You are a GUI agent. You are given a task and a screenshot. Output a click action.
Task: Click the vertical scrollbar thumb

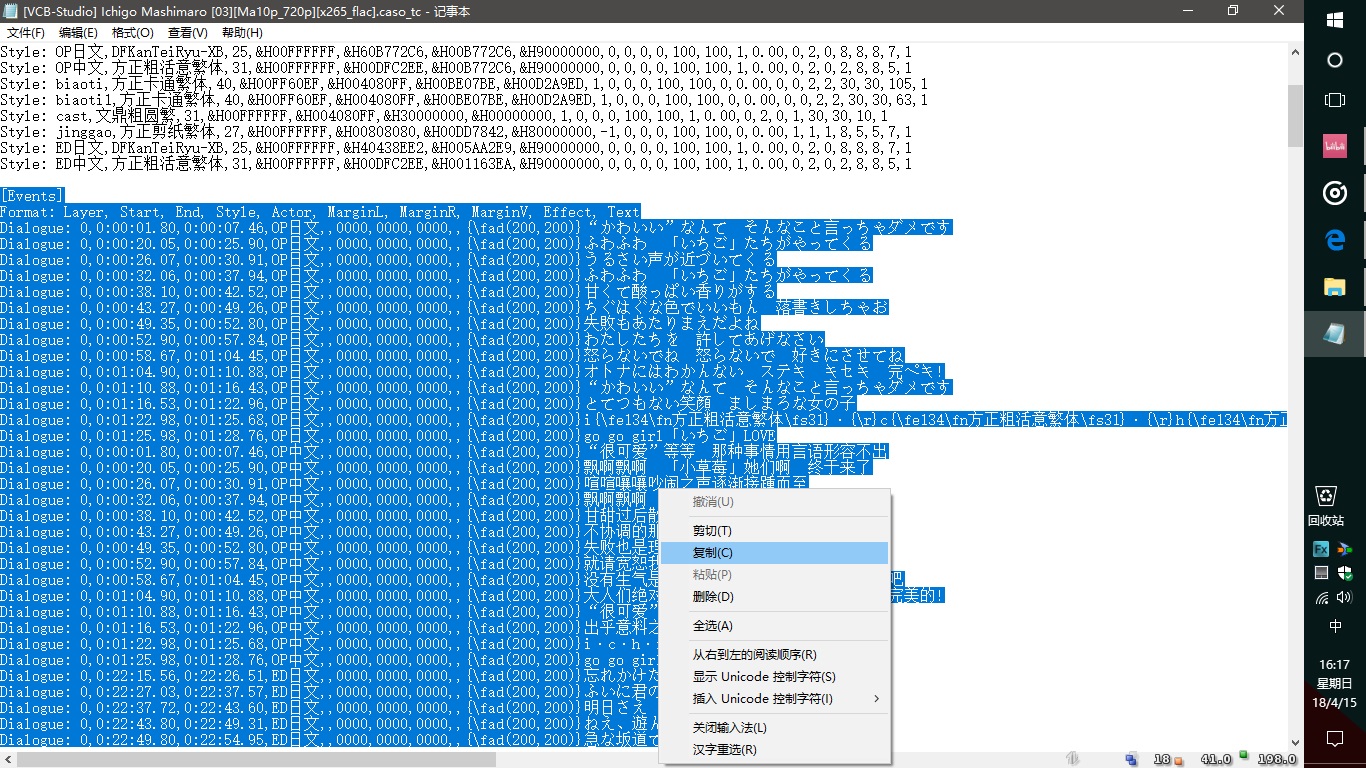pyautogui.click(x=1295, y=115)
